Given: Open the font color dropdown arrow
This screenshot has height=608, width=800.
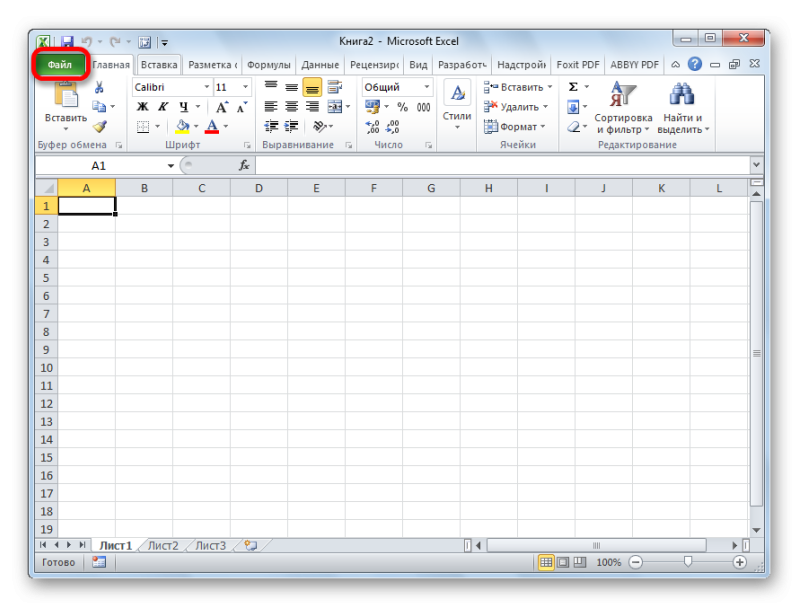Looking at the screenshot, I should [x=226, y=126].
